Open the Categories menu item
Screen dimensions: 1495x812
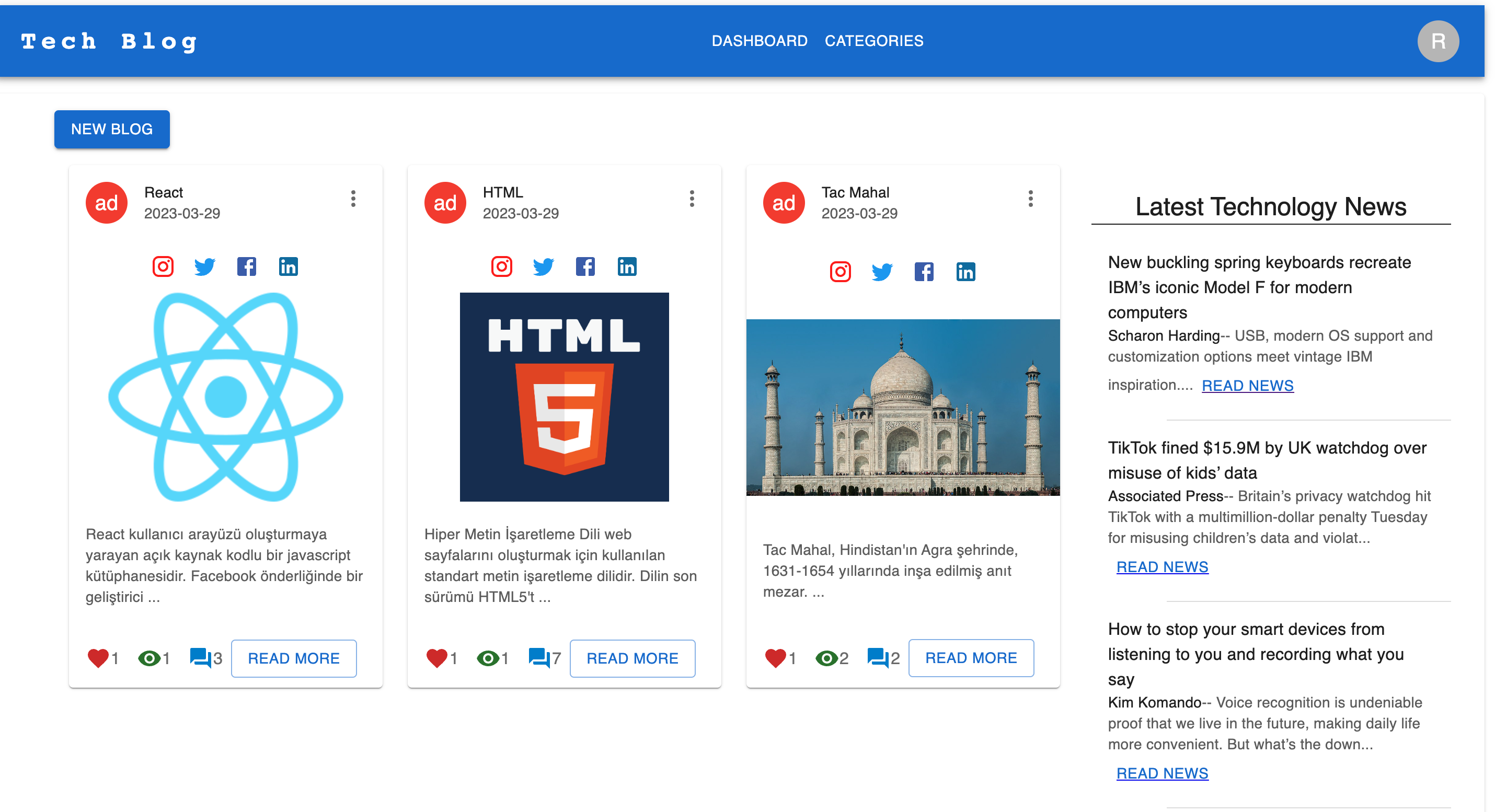pos(874,41)
